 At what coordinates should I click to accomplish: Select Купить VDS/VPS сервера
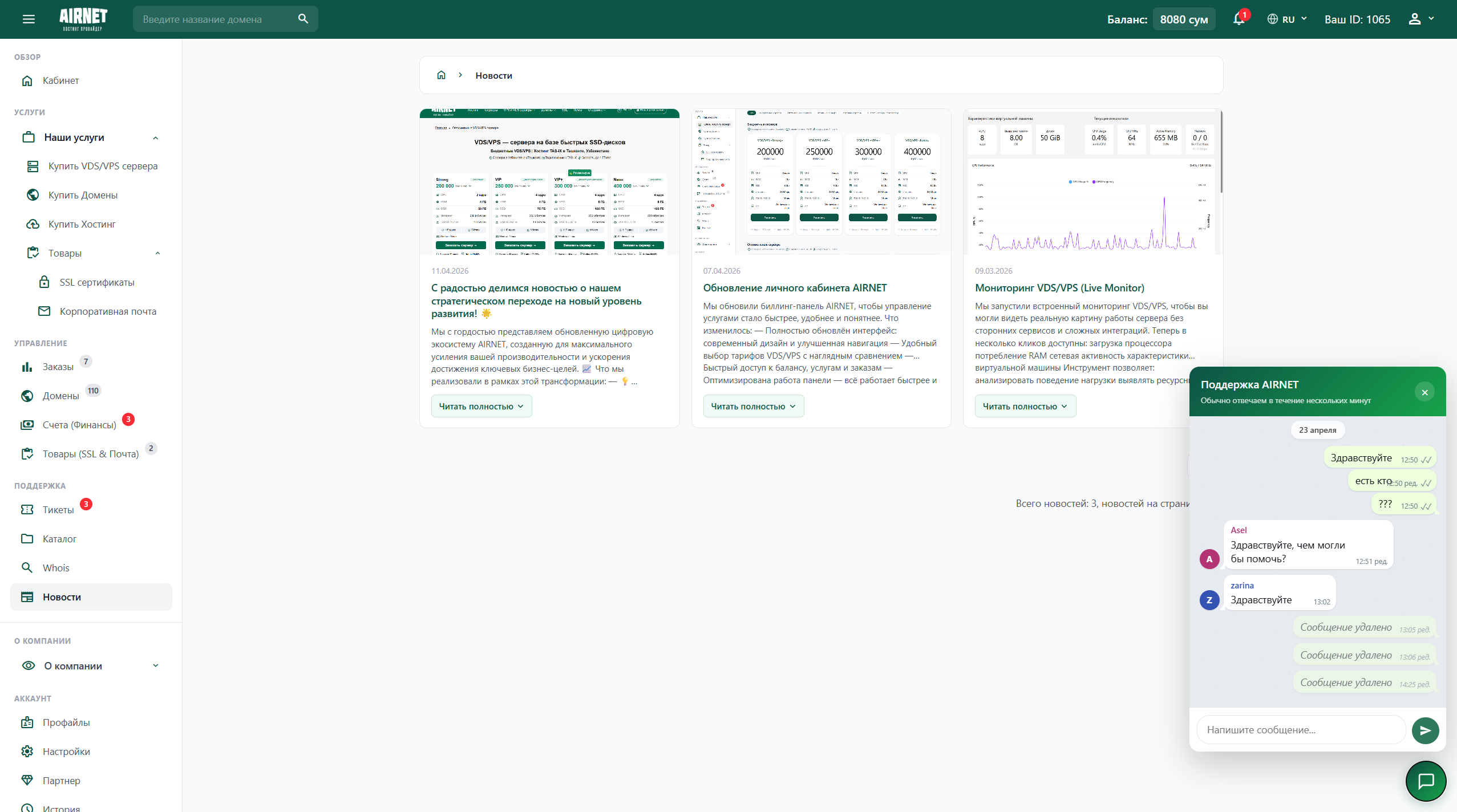103,166
